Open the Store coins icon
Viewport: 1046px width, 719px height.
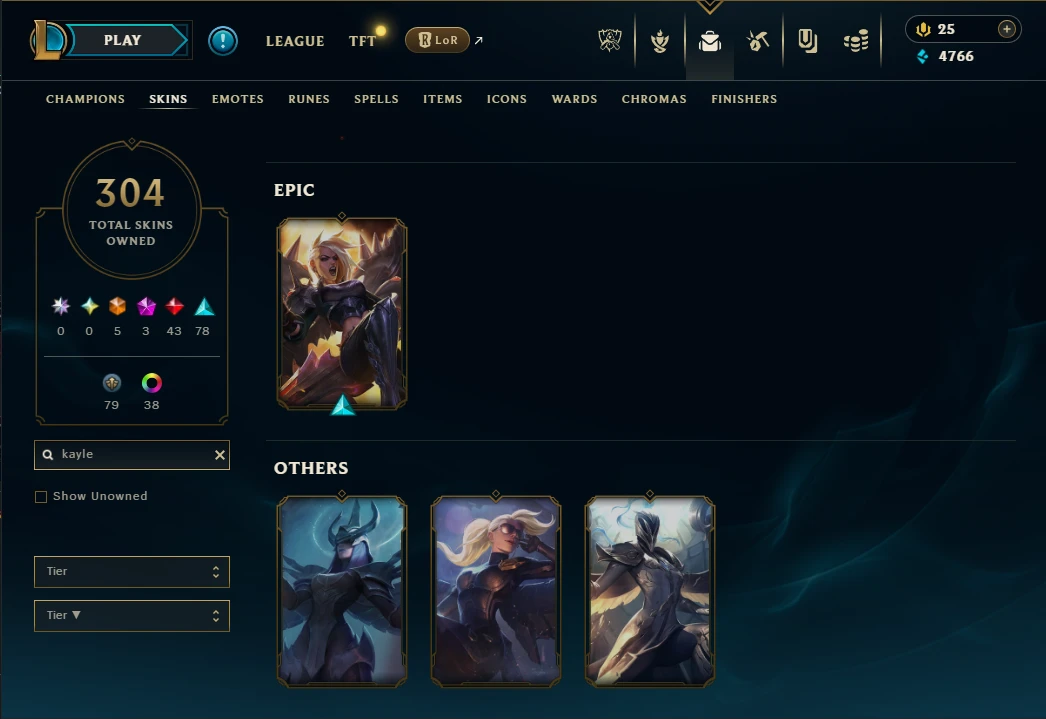[856, 41]
